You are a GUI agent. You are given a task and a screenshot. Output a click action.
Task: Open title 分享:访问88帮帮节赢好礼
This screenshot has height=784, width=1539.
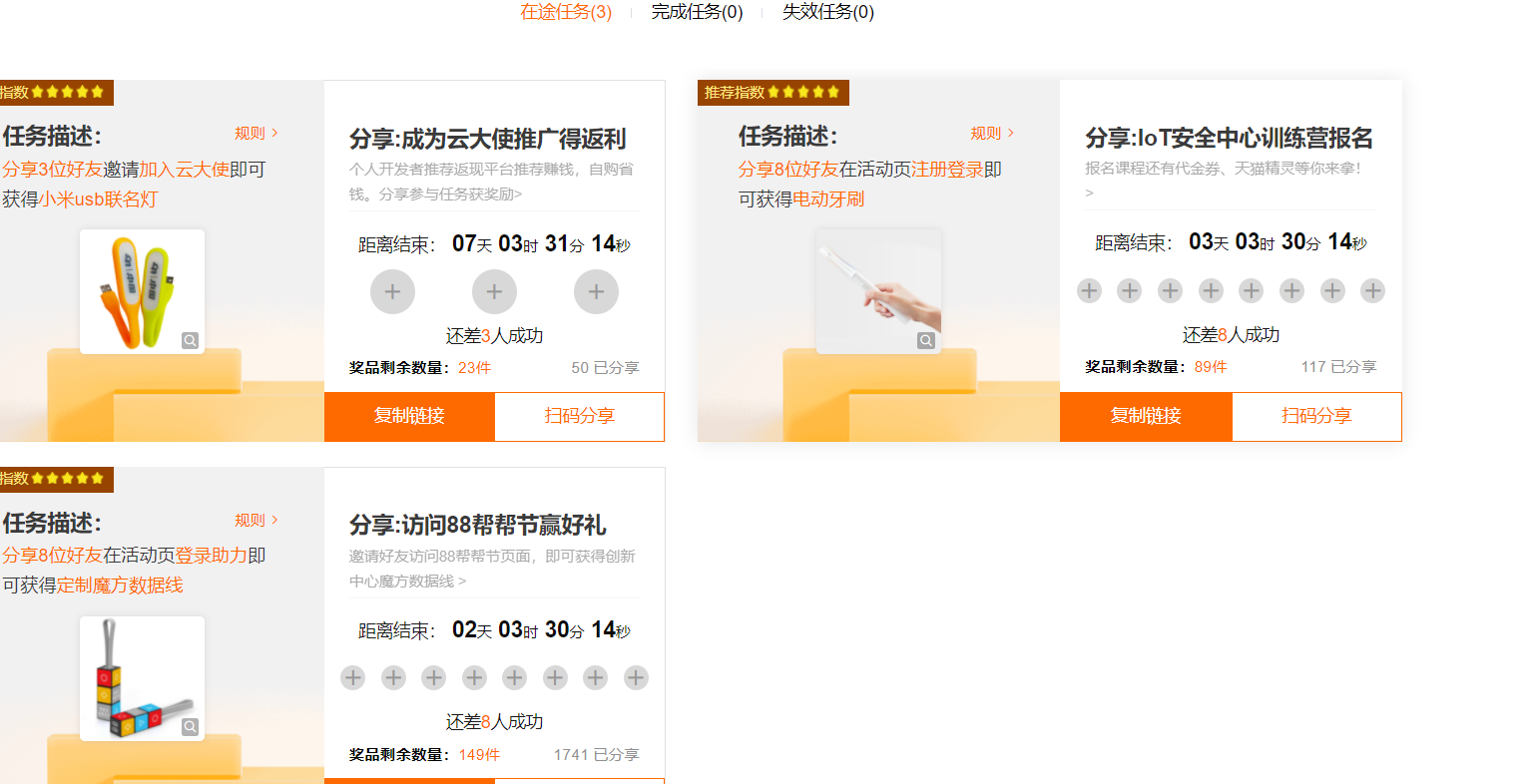[x=478, y=525]
